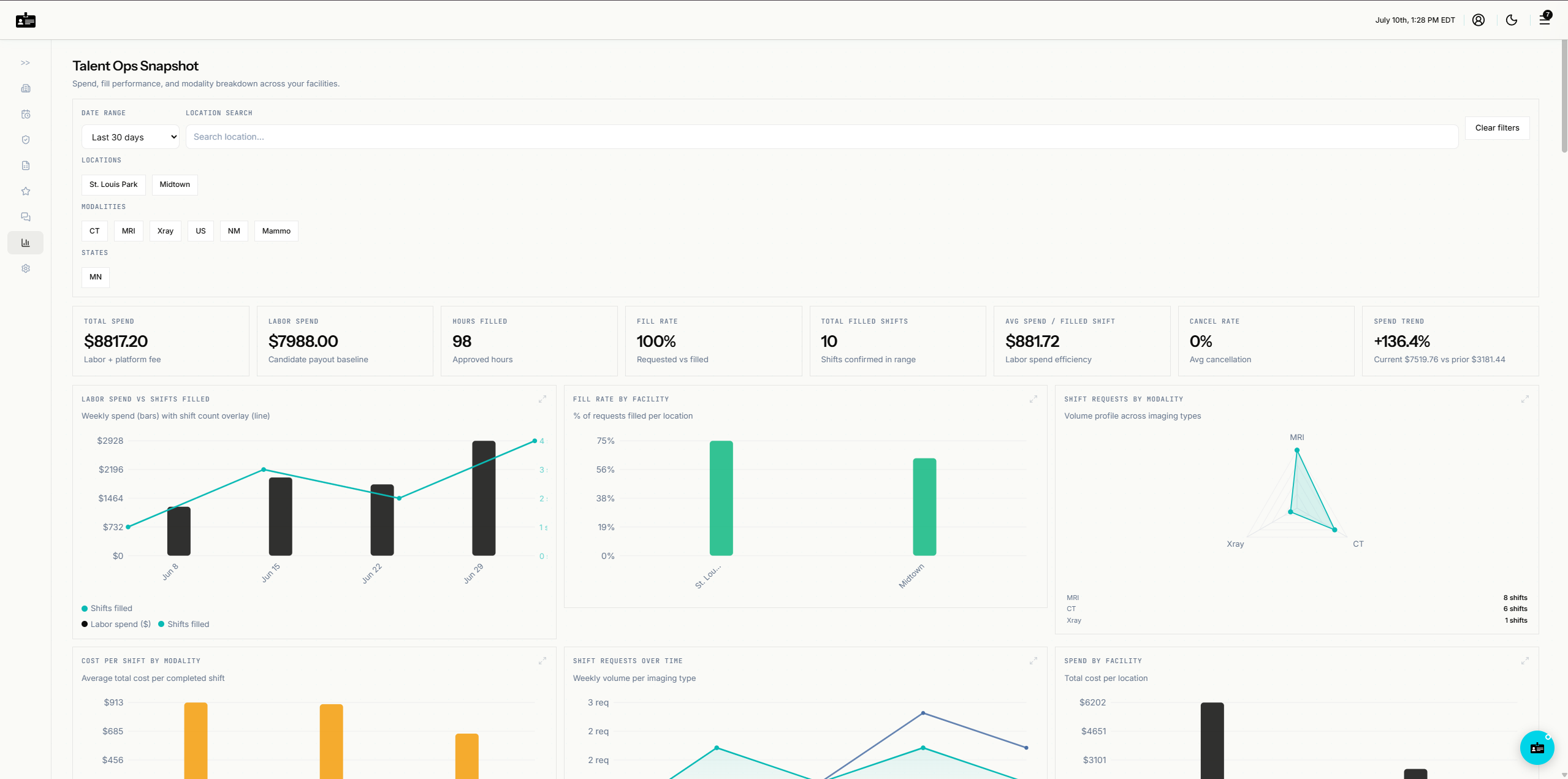The image size is (1568, 779).
Task: Open the Date Range dropdown
Action: pos(131,137)
